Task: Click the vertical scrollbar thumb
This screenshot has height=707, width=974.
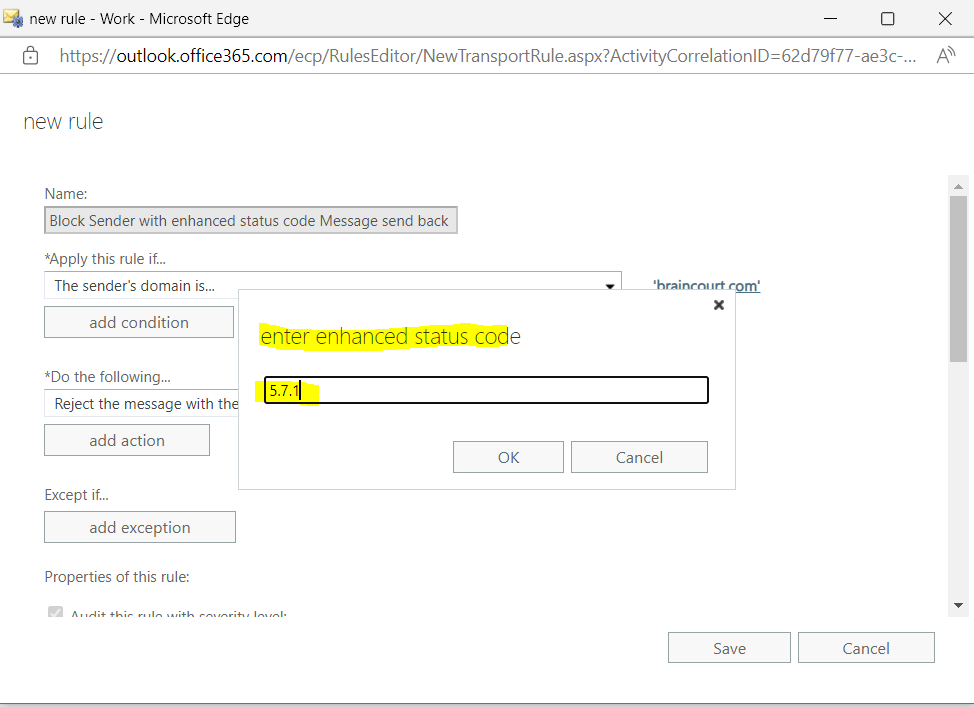Action: coord(958,278)
